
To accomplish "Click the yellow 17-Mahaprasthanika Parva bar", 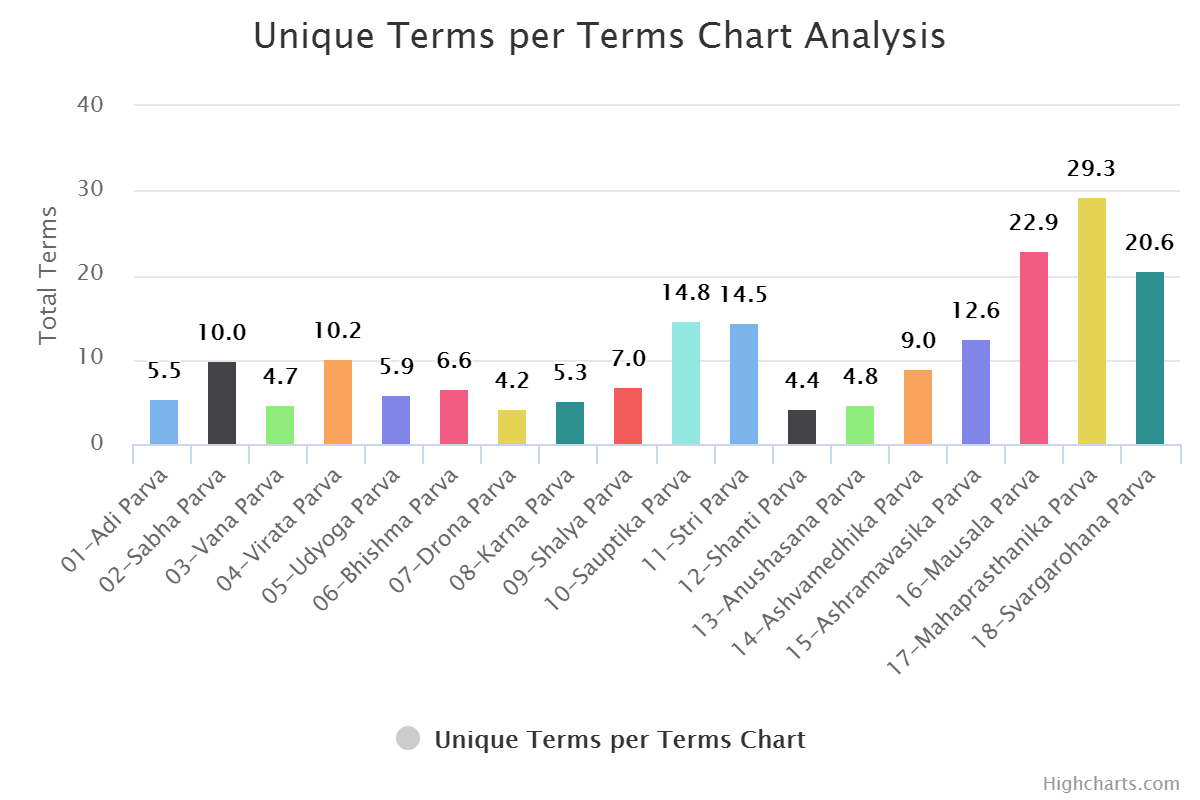I will click(1092, 321).
